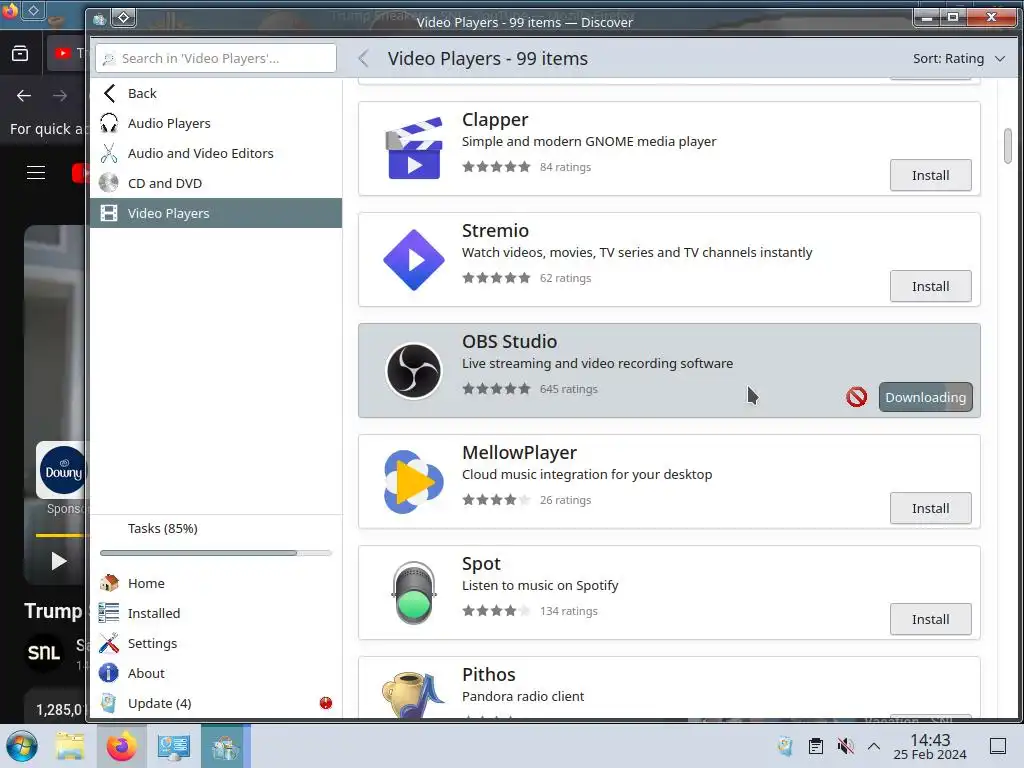The width and height of the screenshot is (1024, 768).
Task: Click the tasks progress bar
Action: click(216, 552)
